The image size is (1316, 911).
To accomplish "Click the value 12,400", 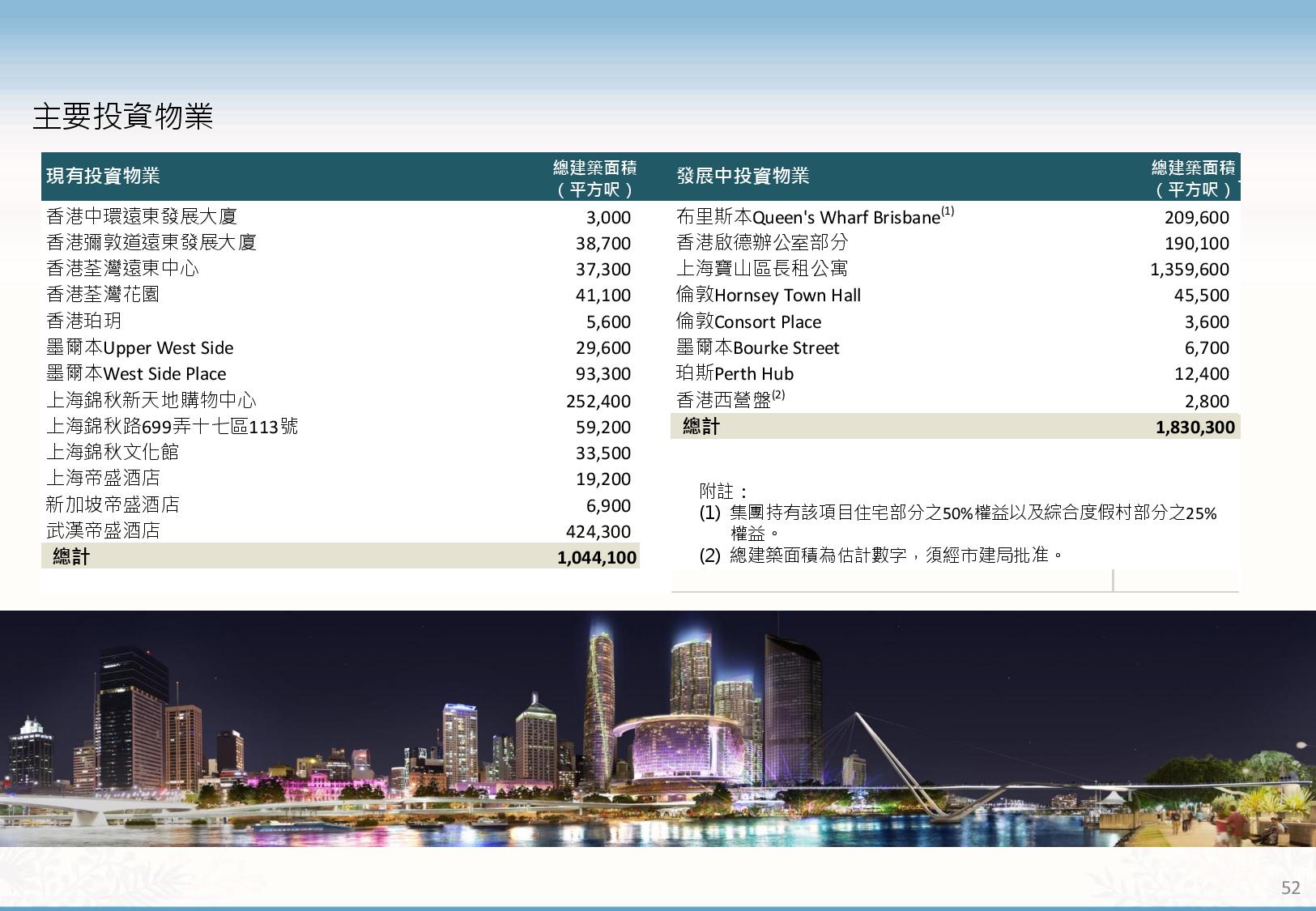I will pos(1202,373).
